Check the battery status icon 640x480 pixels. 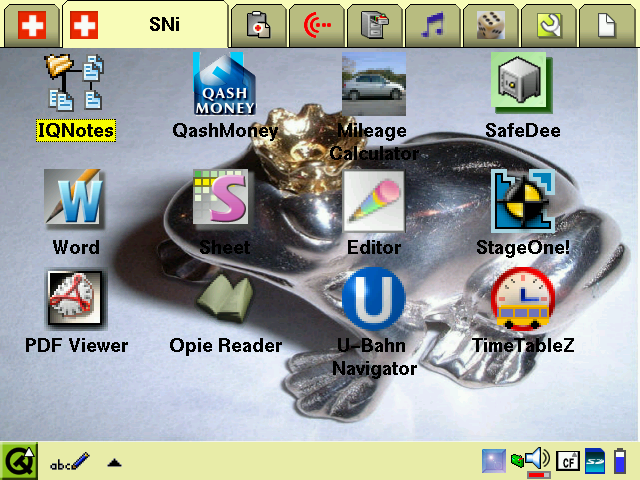[620, 461]
